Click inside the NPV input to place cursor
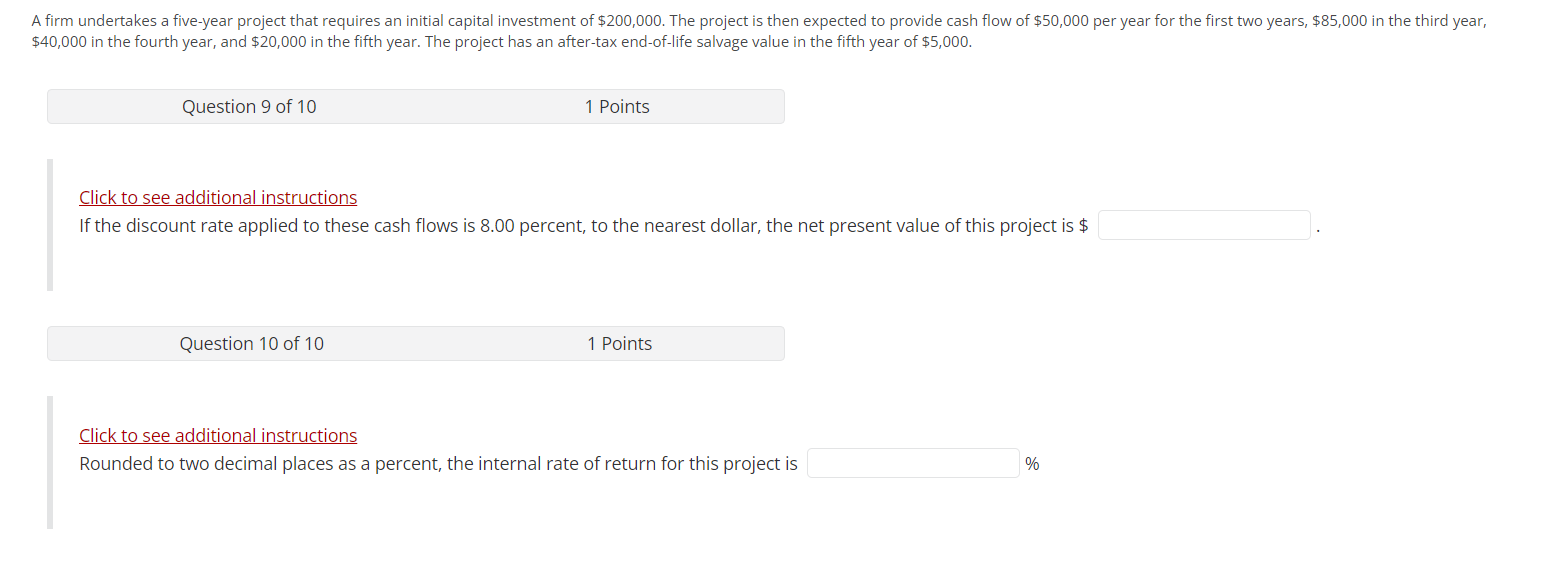The image size is (1543, 587). (1203, 225)
